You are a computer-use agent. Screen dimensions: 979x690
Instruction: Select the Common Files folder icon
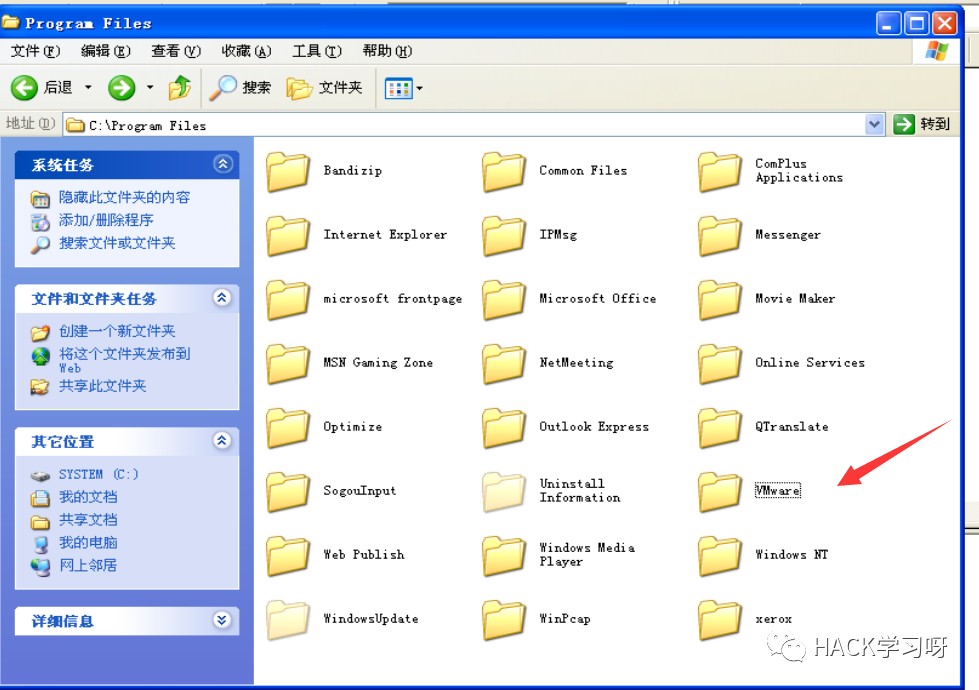[504, 170]
